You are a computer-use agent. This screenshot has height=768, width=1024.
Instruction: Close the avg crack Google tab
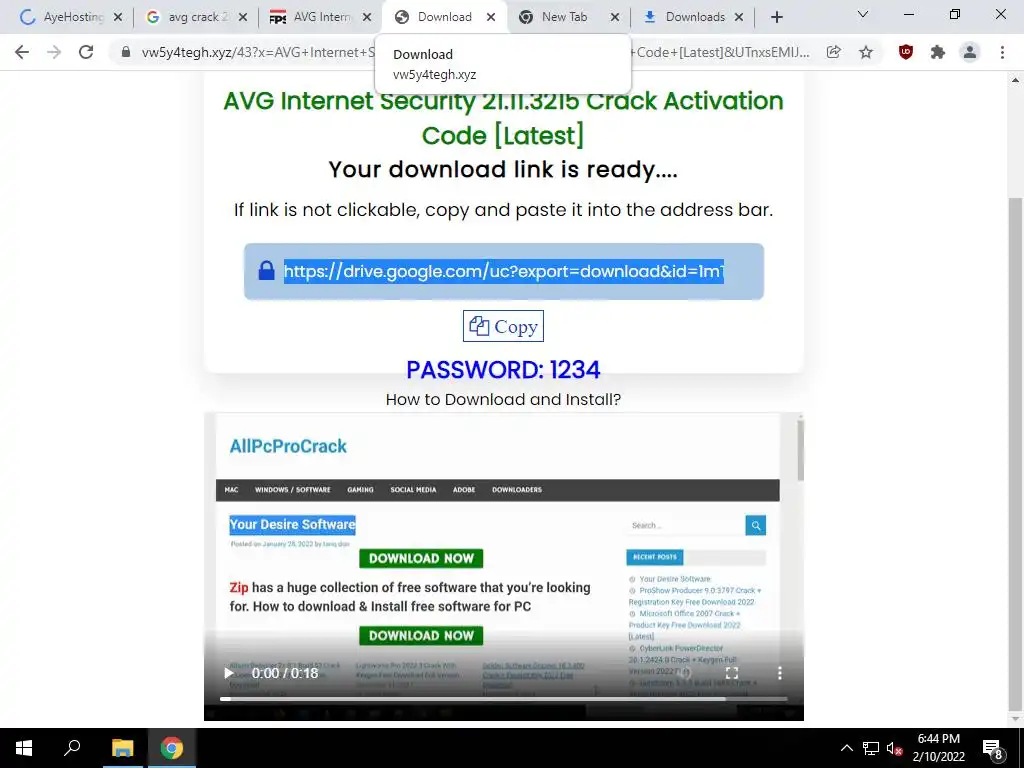coord(242,18)
